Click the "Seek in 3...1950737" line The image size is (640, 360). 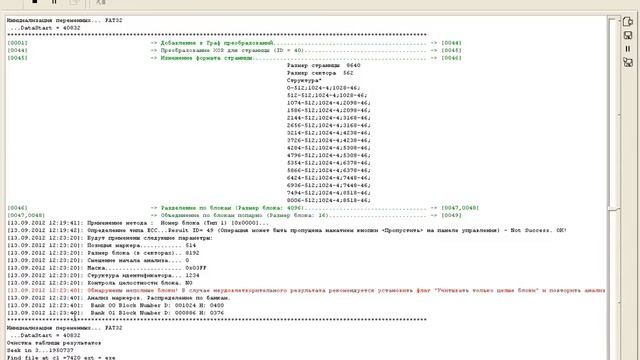40,350
